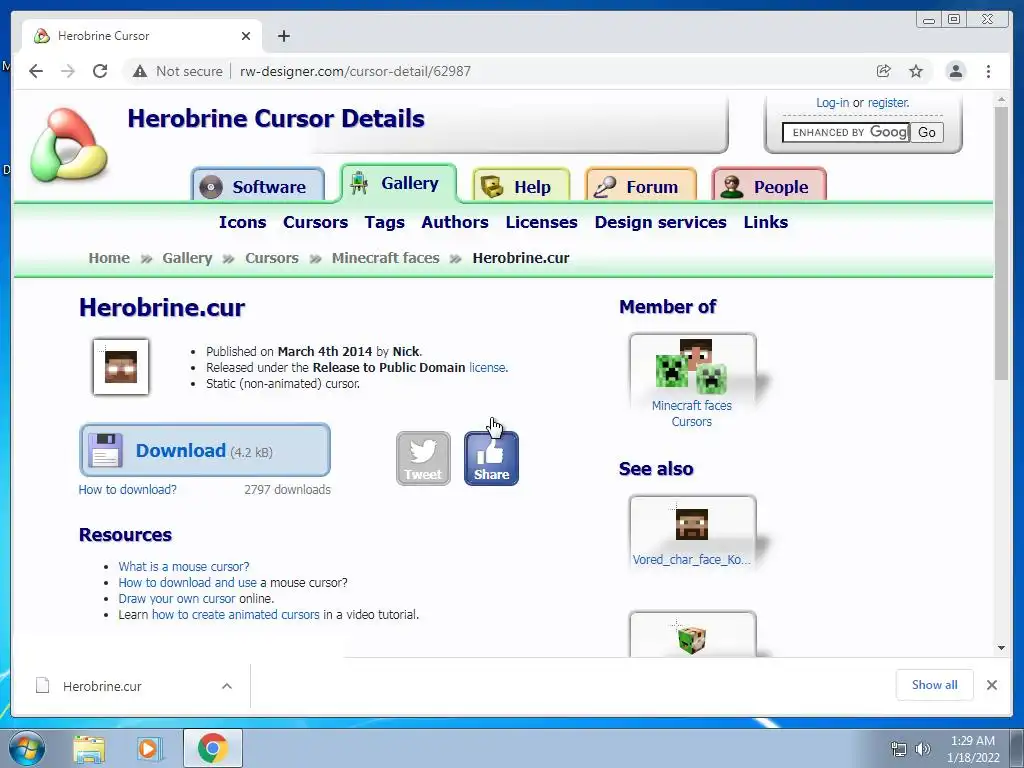The height and width of the screenshot is (768, 1024).
Task: Open the downloaded Herobrine.cur file
Action: pyautogui.click(x=103, y=686)
